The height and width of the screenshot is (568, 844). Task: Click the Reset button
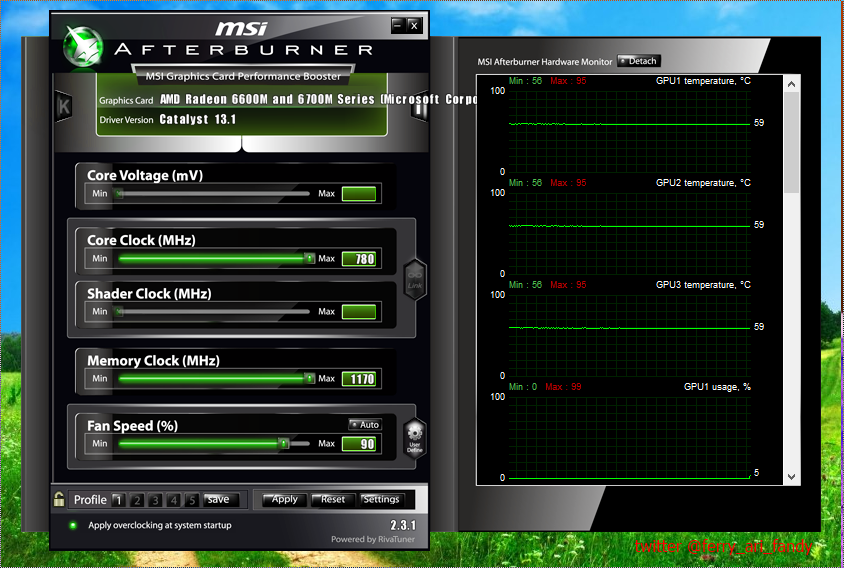point(333,500)
